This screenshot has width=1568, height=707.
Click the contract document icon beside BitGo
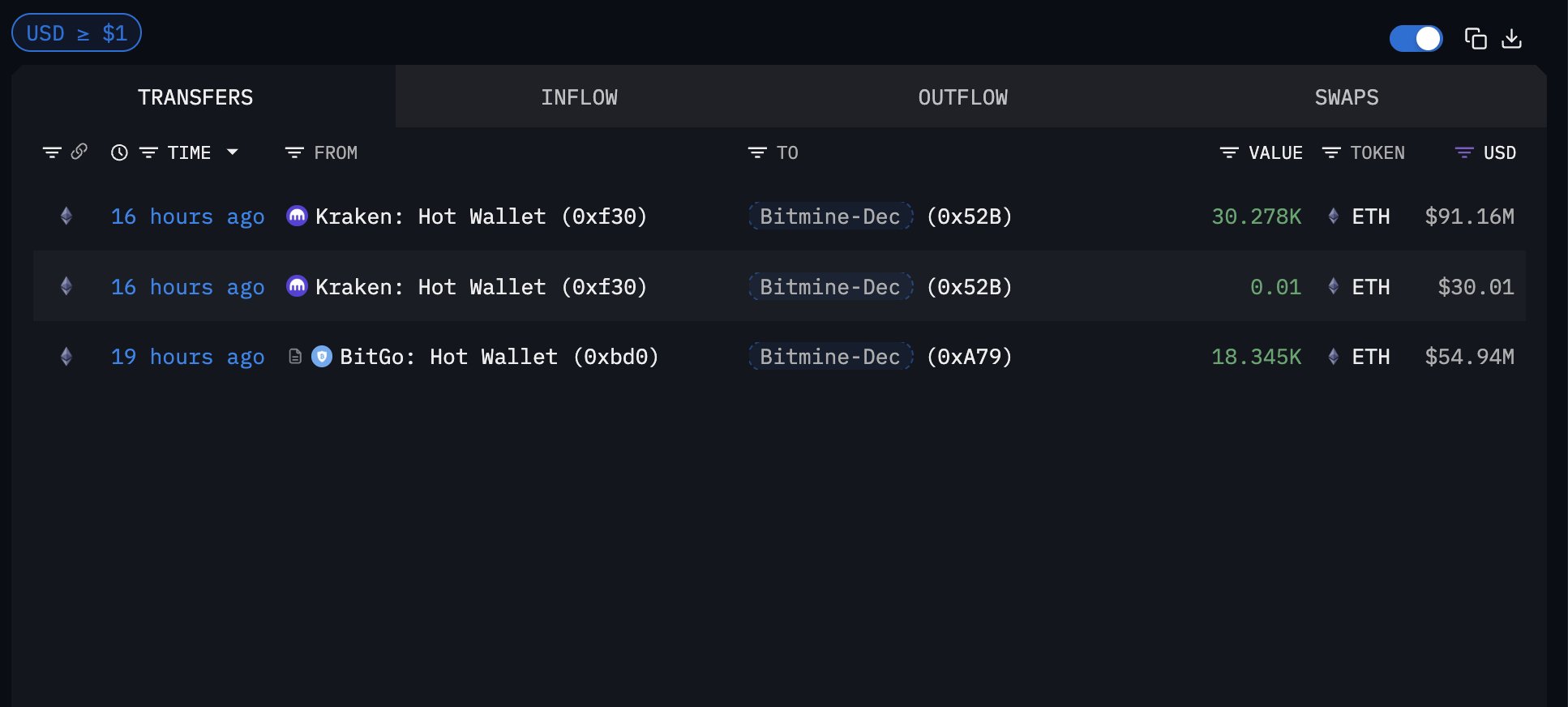pos(296,357)
